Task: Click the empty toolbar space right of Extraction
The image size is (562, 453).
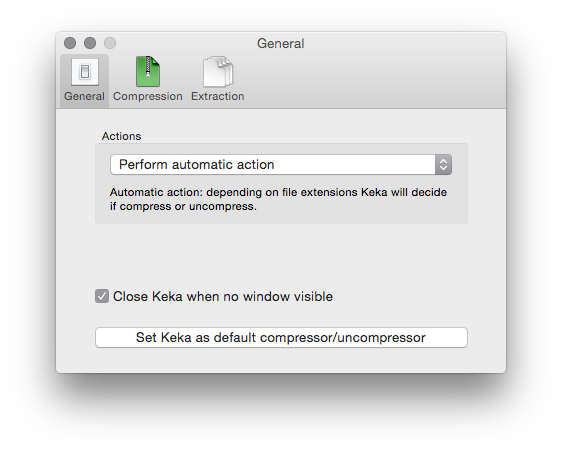Action: pyautogui.click(x=373, y=79)
